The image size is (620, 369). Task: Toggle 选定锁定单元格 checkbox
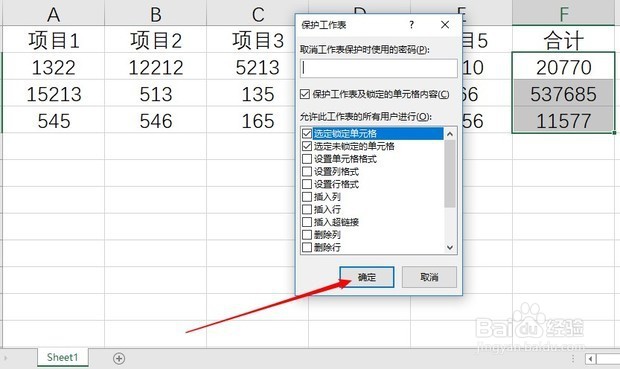(307, 133)
